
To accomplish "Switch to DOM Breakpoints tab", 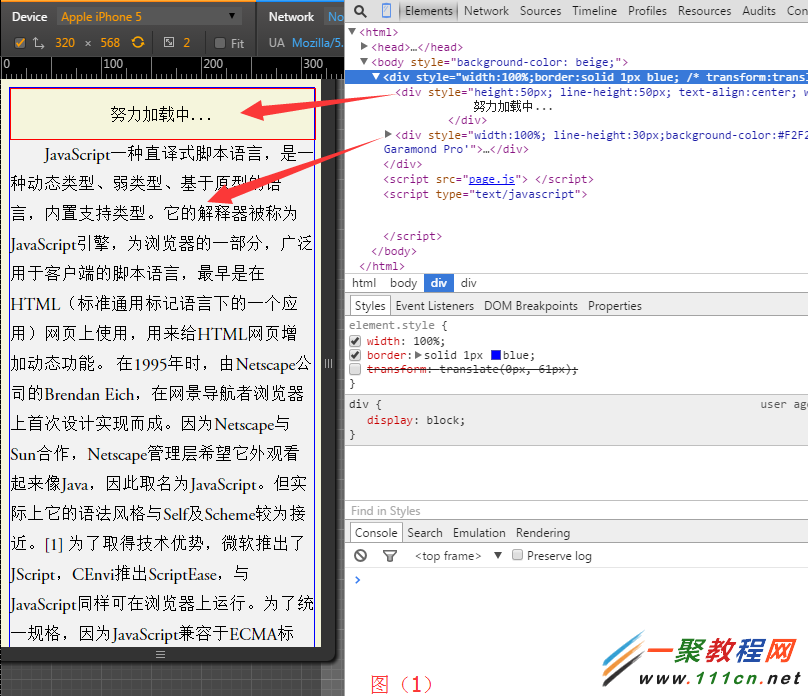I will [530, 305].
